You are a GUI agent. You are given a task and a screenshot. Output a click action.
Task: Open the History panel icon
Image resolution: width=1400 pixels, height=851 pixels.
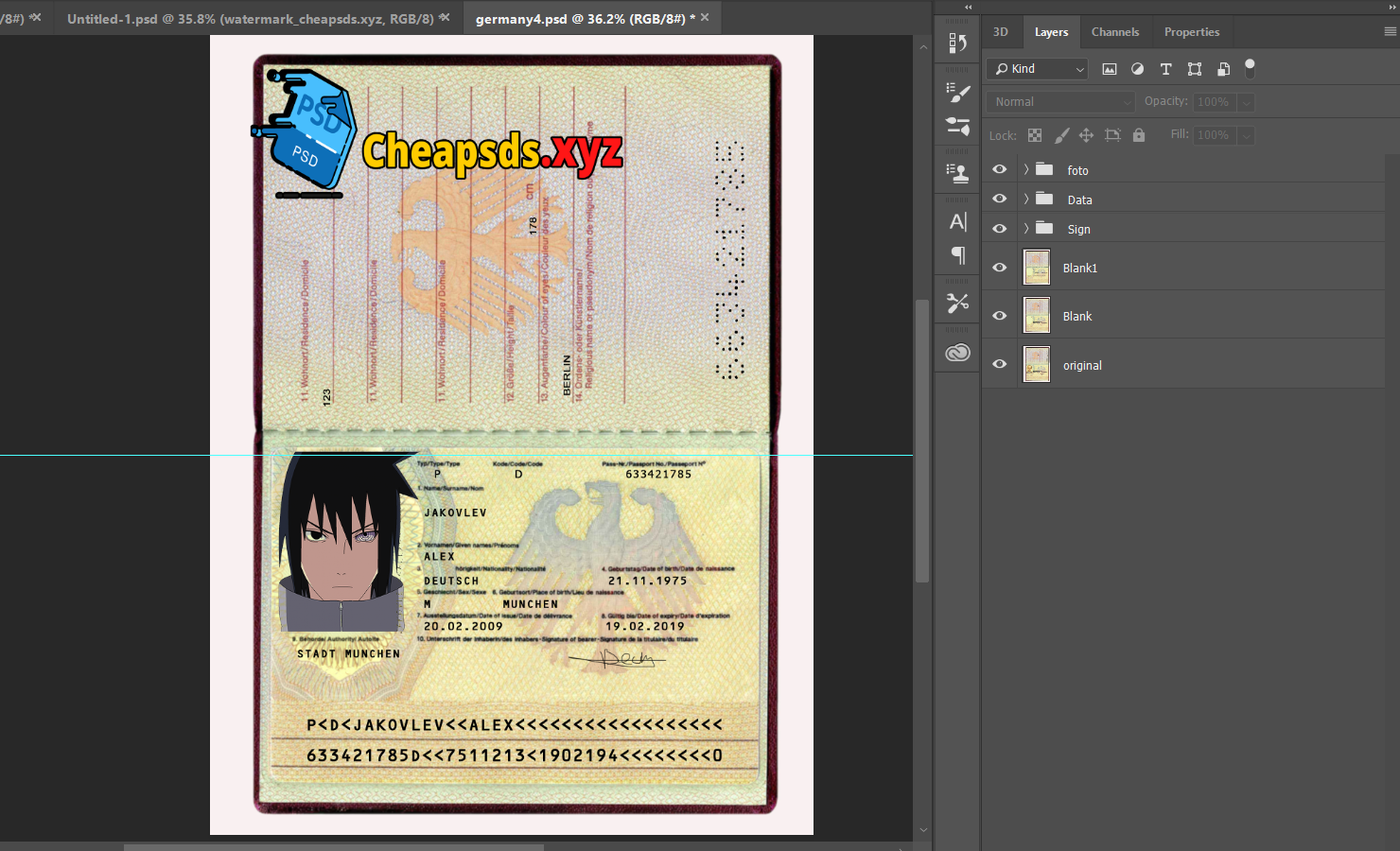click(957, 43)
